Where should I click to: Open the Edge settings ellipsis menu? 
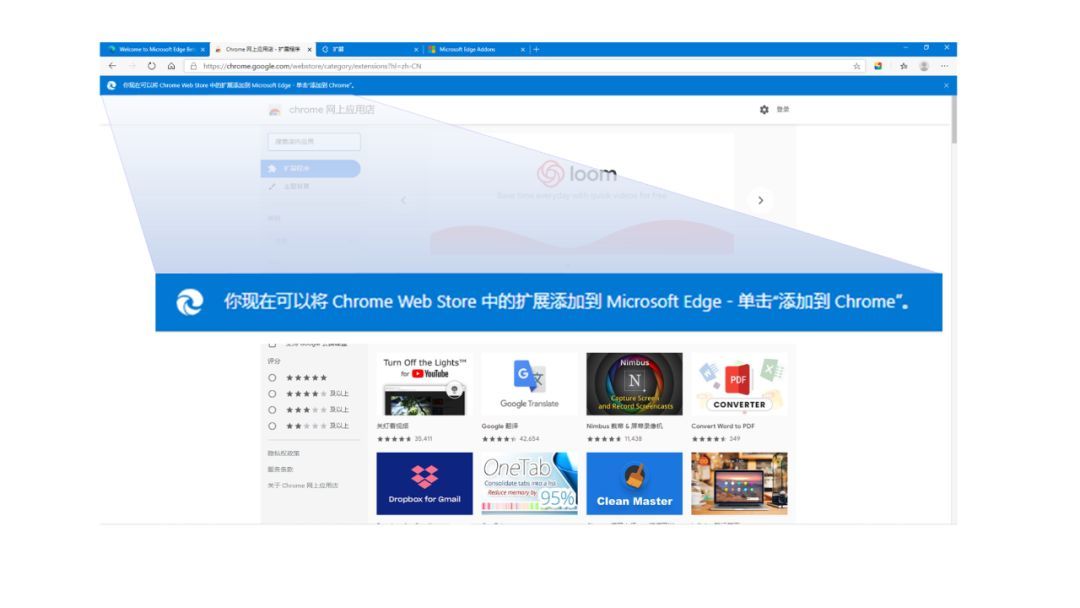pyautogui.click(x=944, y=66)
